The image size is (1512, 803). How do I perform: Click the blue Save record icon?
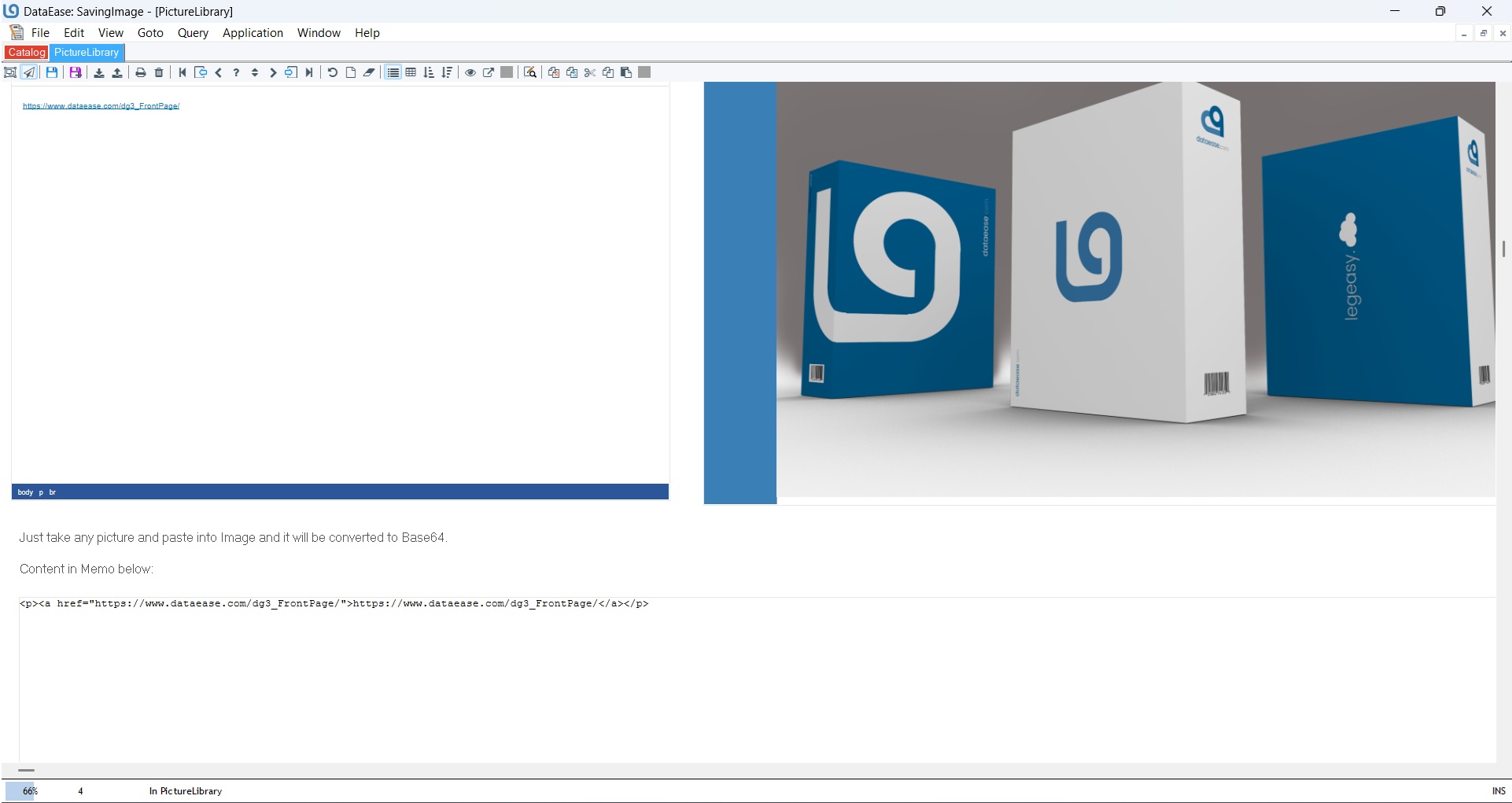[x=52, y=72]
